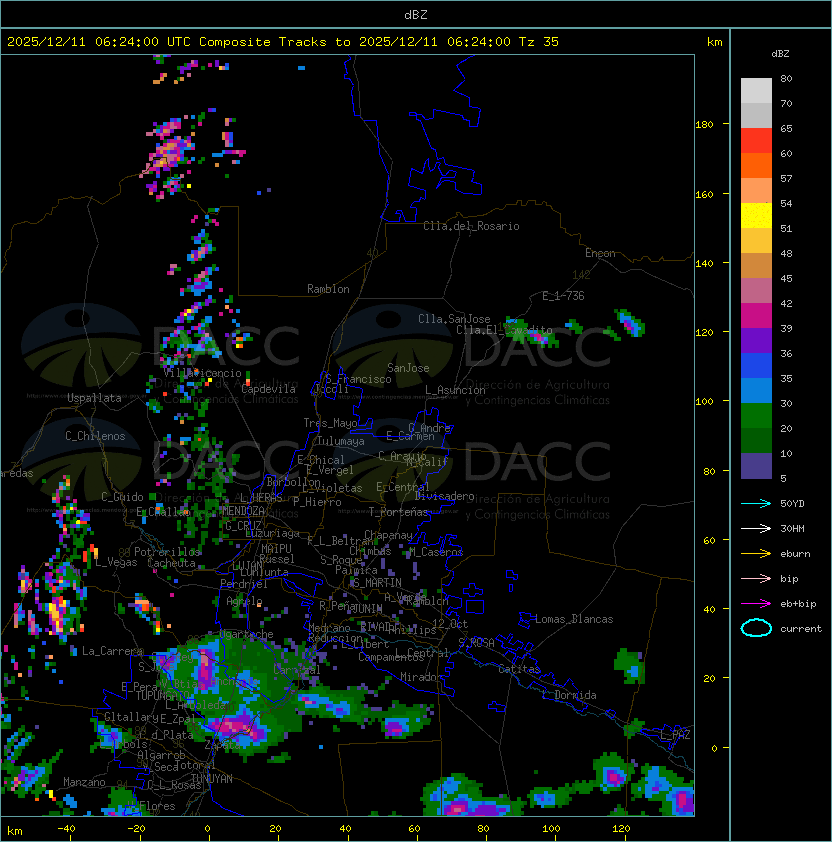Click the 'dBZ' title at the top center
The image size is (832, 842).
pos(416,14)
